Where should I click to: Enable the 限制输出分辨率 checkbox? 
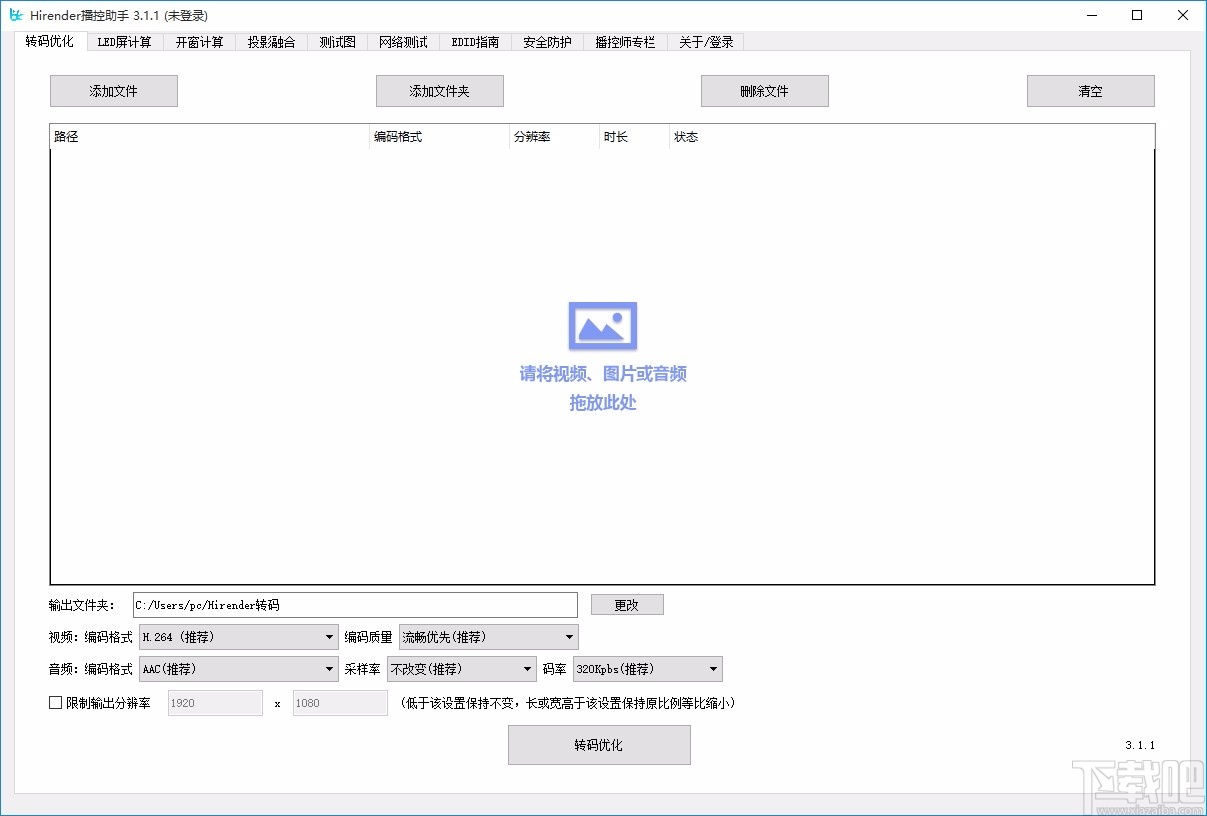(55, 703)
